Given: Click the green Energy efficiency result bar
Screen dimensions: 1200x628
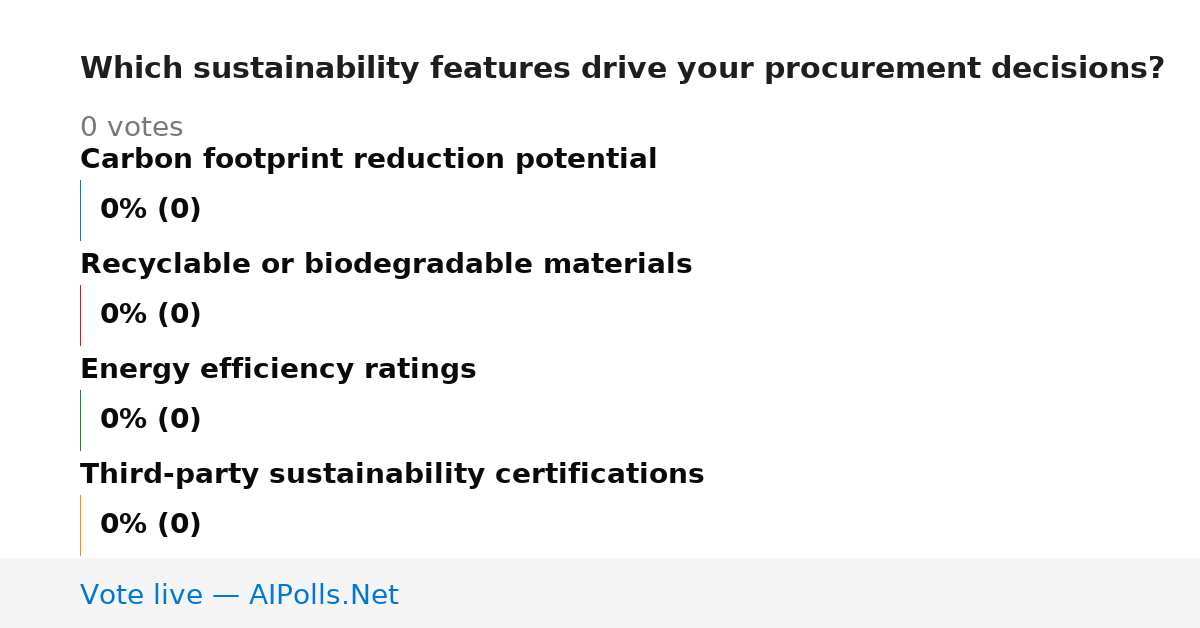Looking at the screenshot, I should pos(80,420).
